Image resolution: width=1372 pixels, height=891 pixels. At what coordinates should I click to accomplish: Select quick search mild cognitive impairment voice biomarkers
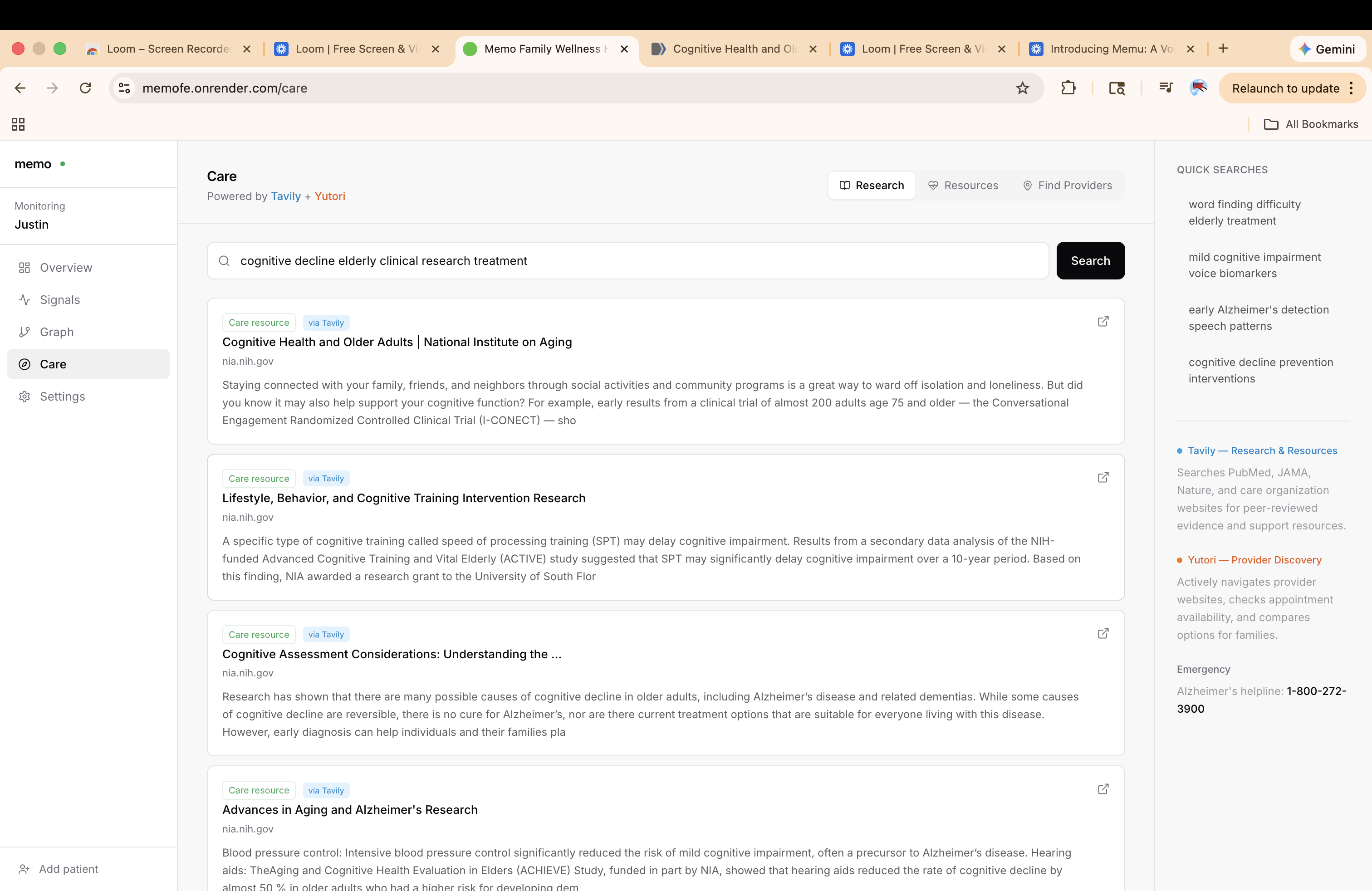click(x=1254, y=265)
